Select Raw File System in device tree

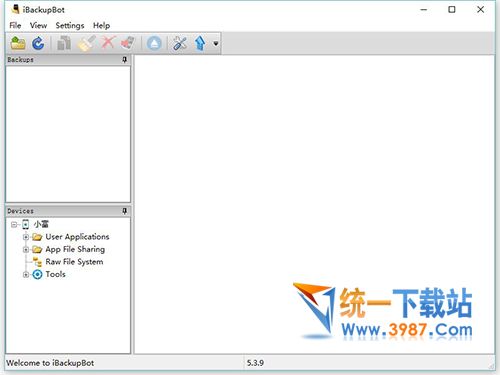coord(74,262)
